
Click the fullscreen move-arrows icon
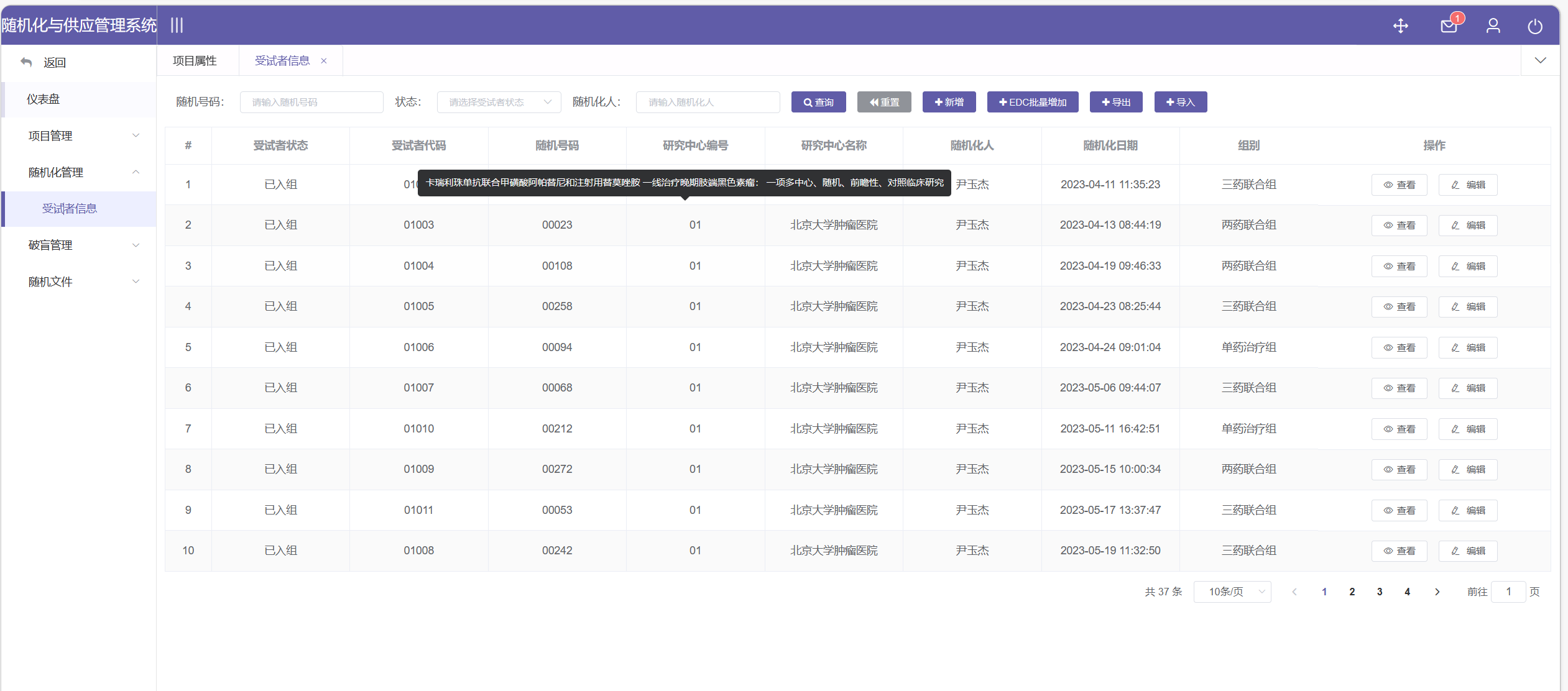pos(1401,25)
